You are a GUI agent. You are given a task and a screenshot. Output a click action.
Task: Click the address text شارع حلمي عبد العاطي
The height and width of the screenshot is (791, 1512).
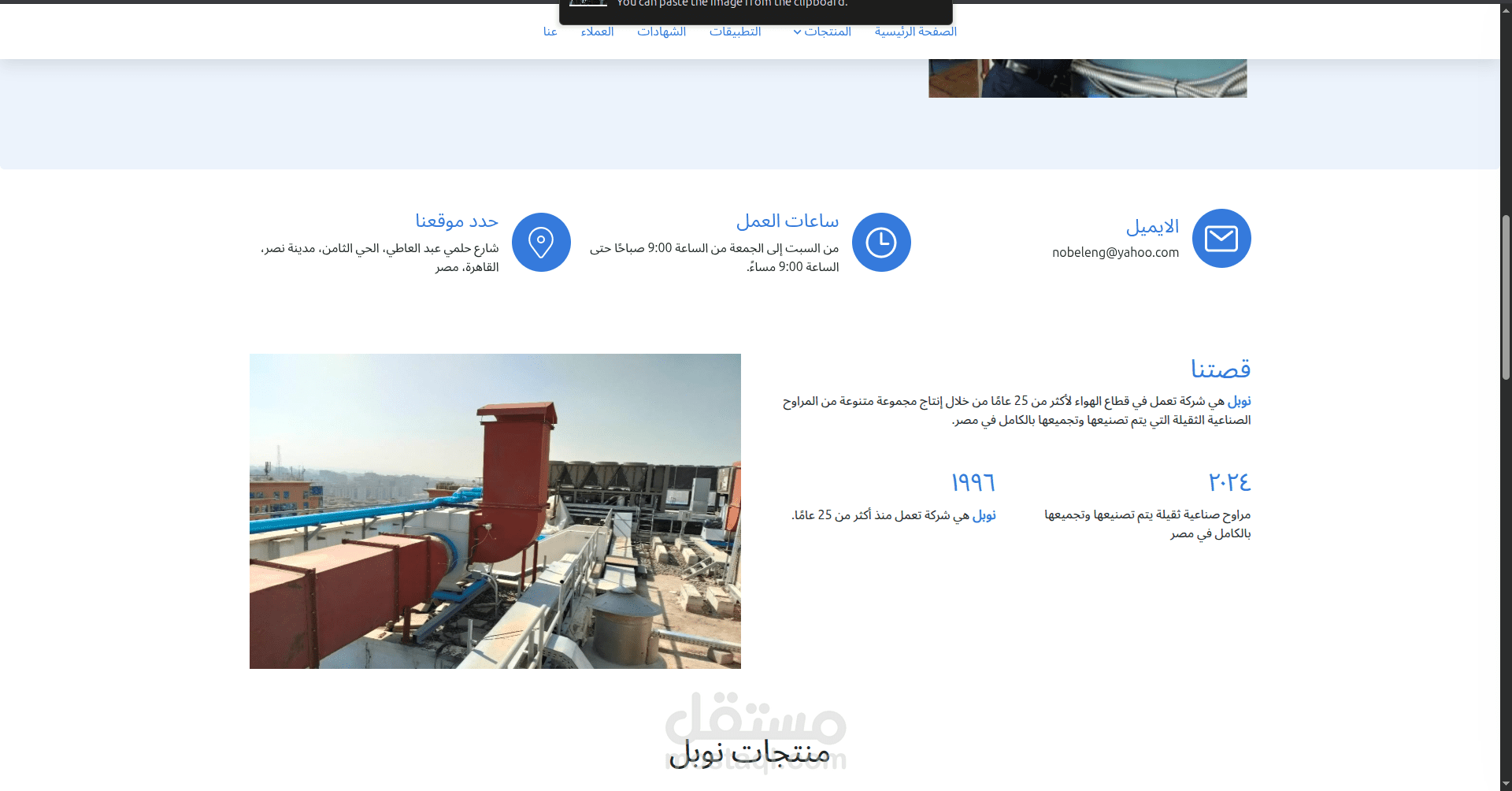pos(380,258)
